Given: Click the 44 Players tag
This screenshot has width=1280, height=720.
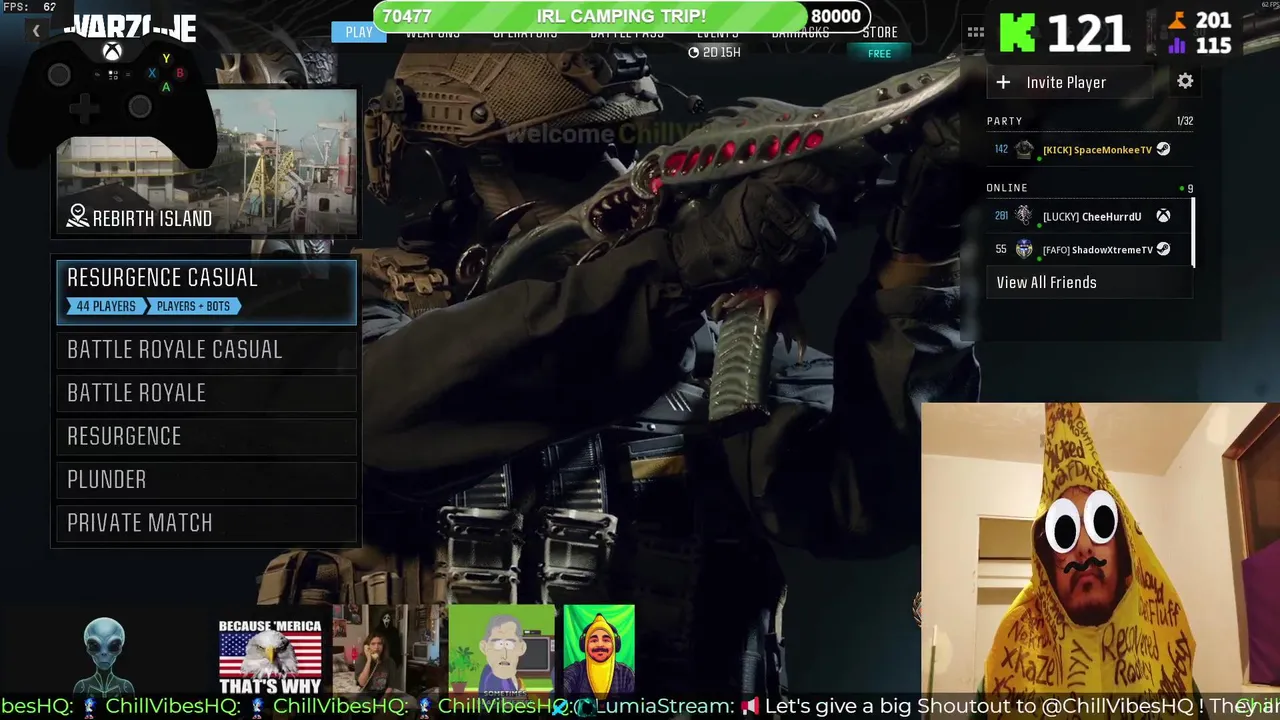Looking at the screenshot, I should (x=106, y=306).
